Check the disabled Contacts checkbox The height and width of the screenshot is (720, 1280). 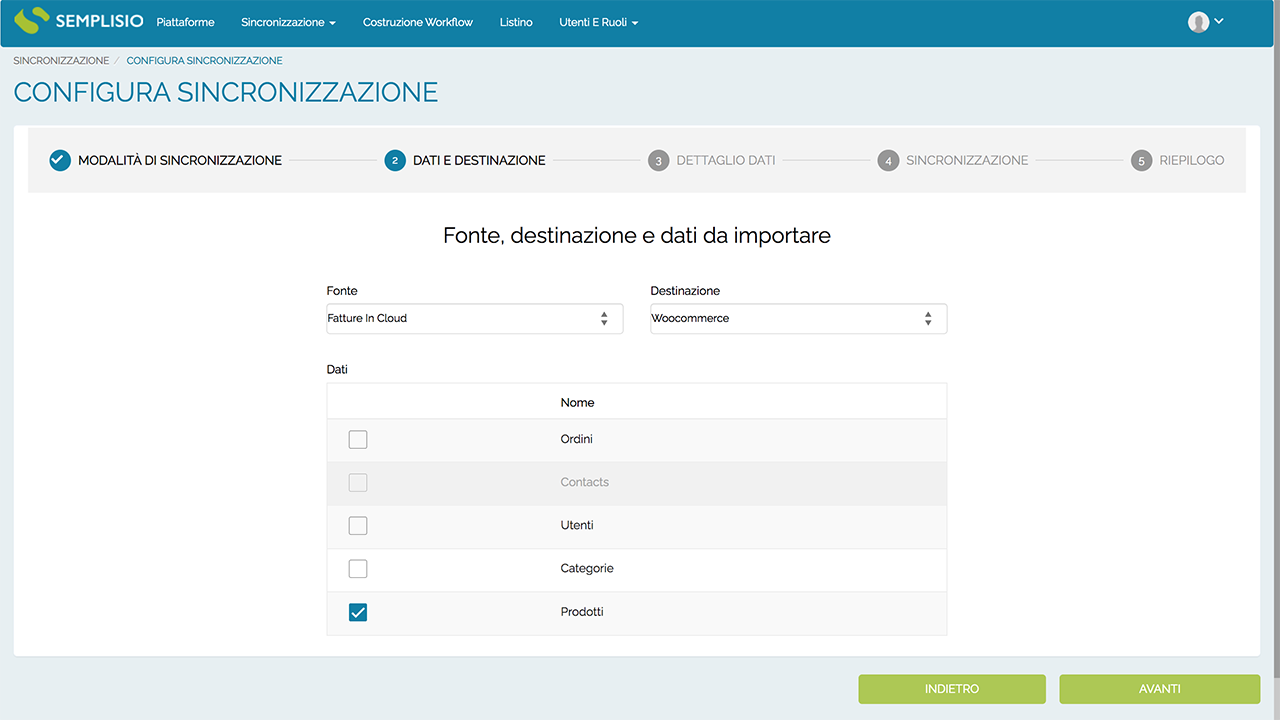point(358,483)
